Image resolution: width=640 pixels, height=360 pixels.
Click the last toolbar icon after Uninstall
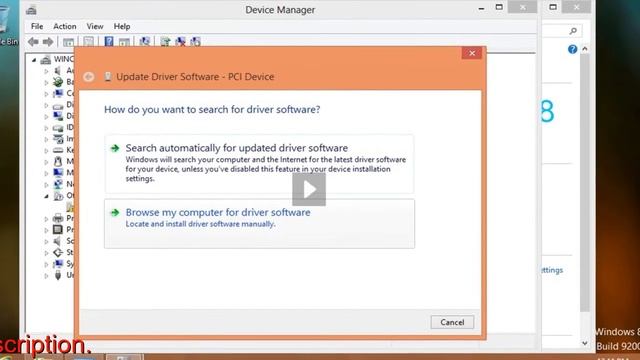pyautogui.click(x=195, y=42)
